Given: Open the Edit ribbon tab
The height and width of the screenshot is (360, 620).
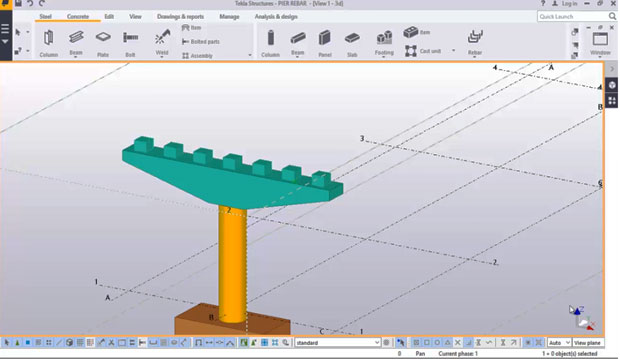Looking at the screenshot, I should (x=109, y=17).
